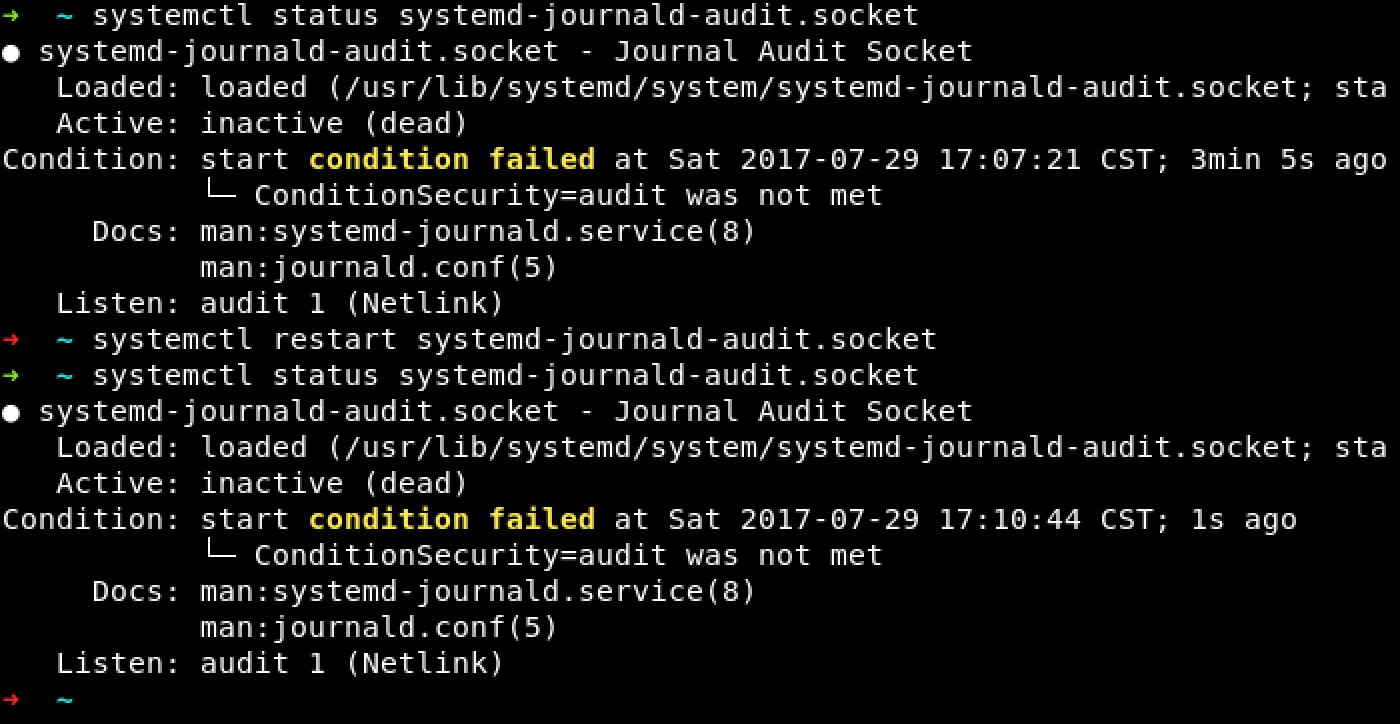This screenshot has width=1400, height=724.
Task: Click the green arrow before second status command
Action: (x=11, y=376)
